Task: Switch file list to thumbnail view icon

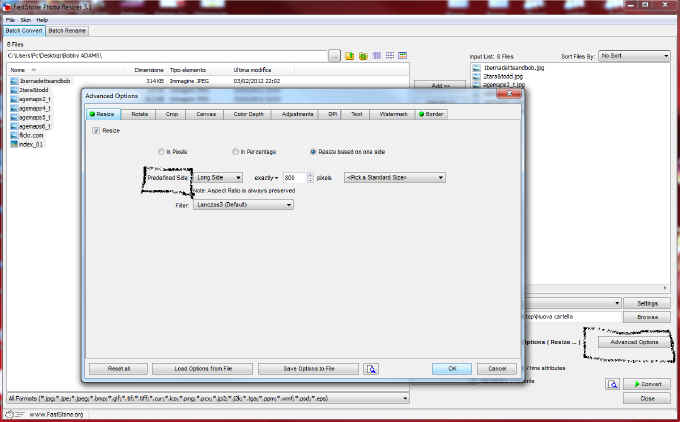Action: [x=377, y=56]
